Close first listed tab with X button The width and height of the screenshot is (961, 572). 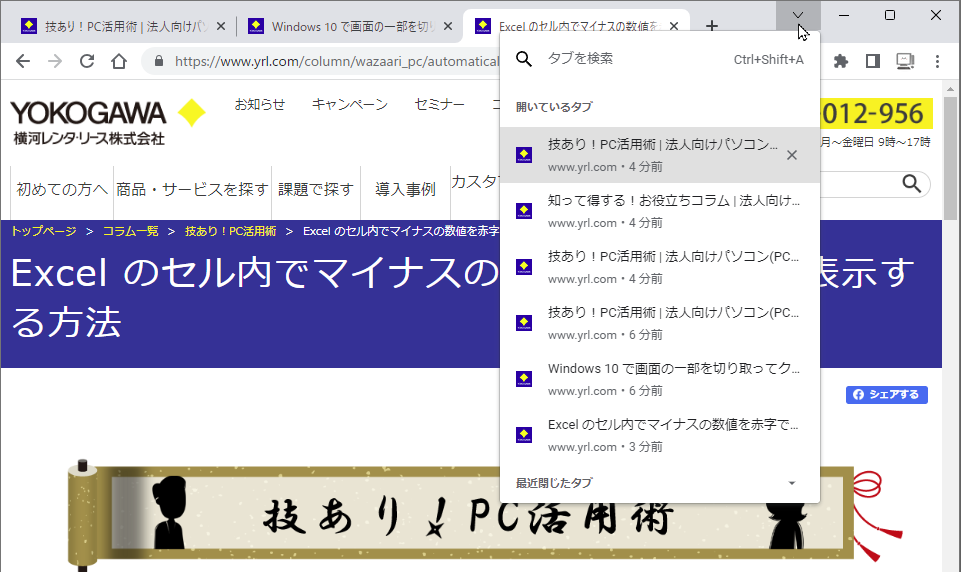[792, 155]
